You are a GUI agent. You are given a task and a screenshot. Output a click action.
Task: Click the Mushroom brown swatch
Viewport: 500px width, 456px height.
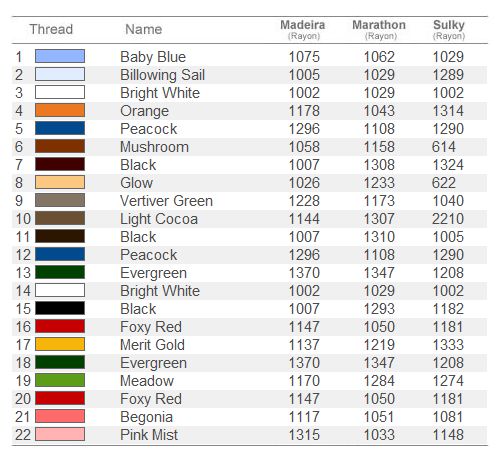(x=60, y=146)
